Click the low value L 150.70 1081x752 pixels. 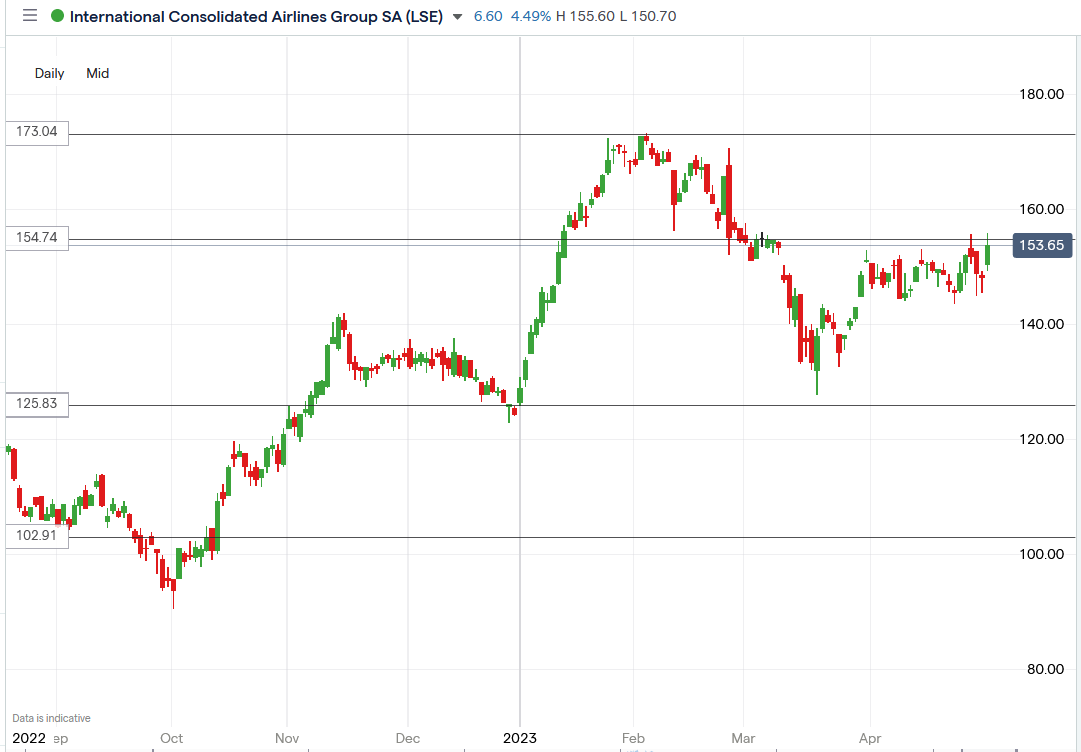(x=648, y=17)
